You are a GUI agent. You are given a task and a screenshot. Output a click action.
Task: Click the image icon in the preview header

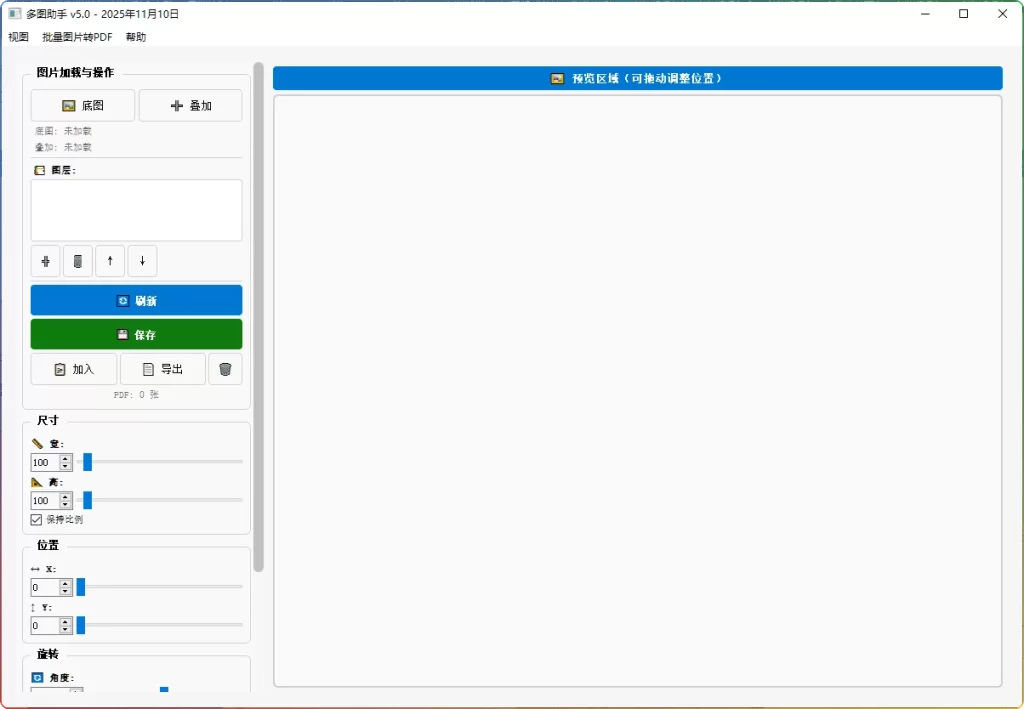coord(556,77)
